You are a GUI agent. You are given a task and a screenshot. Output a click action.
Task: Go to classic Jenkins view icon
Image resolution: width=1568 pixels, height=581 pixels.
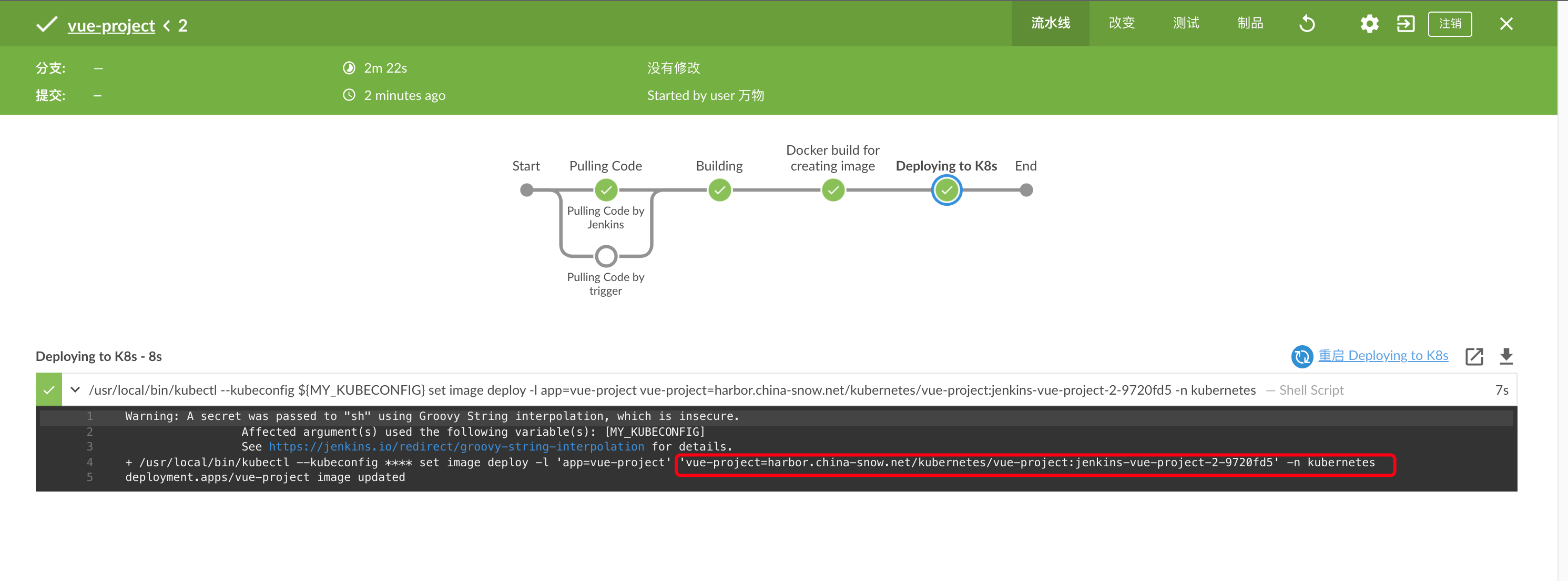[x=1406, y=24]
